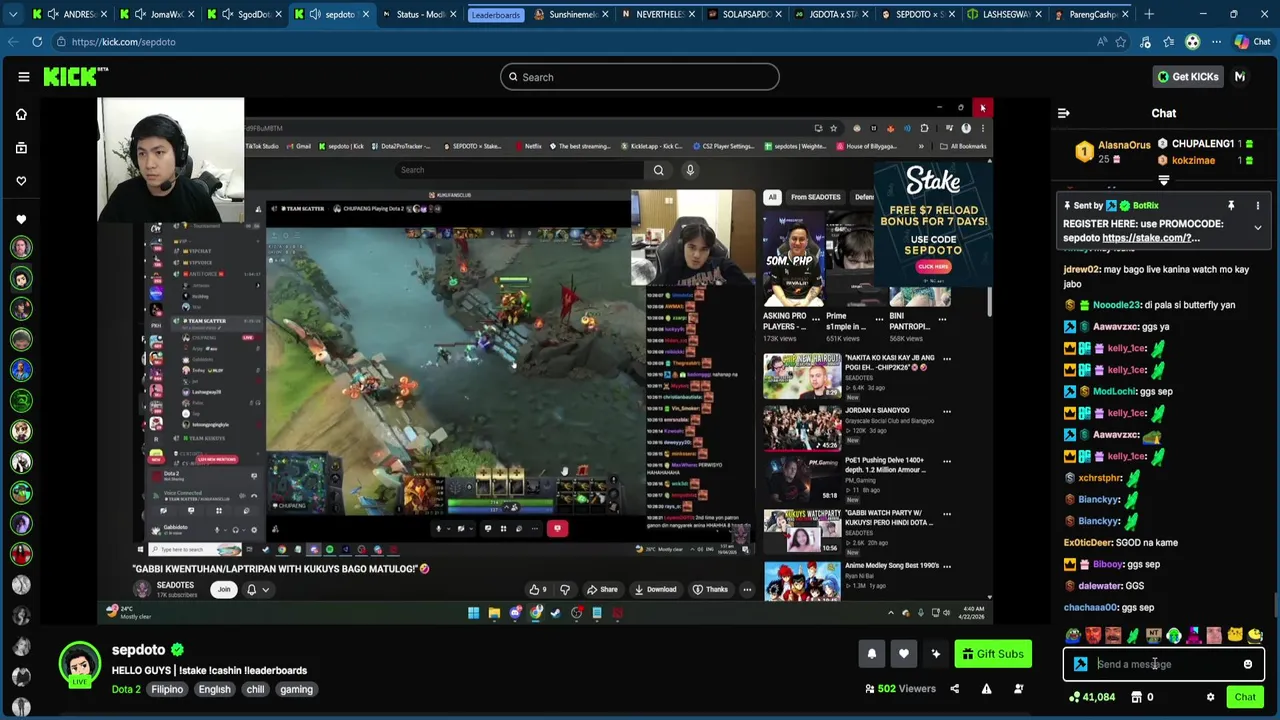Click username chachaa00: in chat
1280x720 pixels.
click(x=1091, y=607)
